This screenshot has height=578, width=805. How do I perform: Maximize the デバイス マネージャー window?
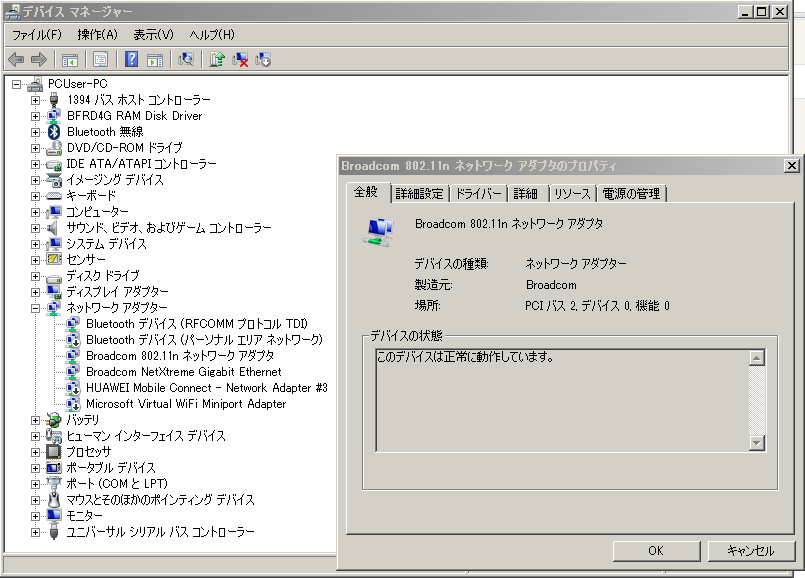click(762, 11)
